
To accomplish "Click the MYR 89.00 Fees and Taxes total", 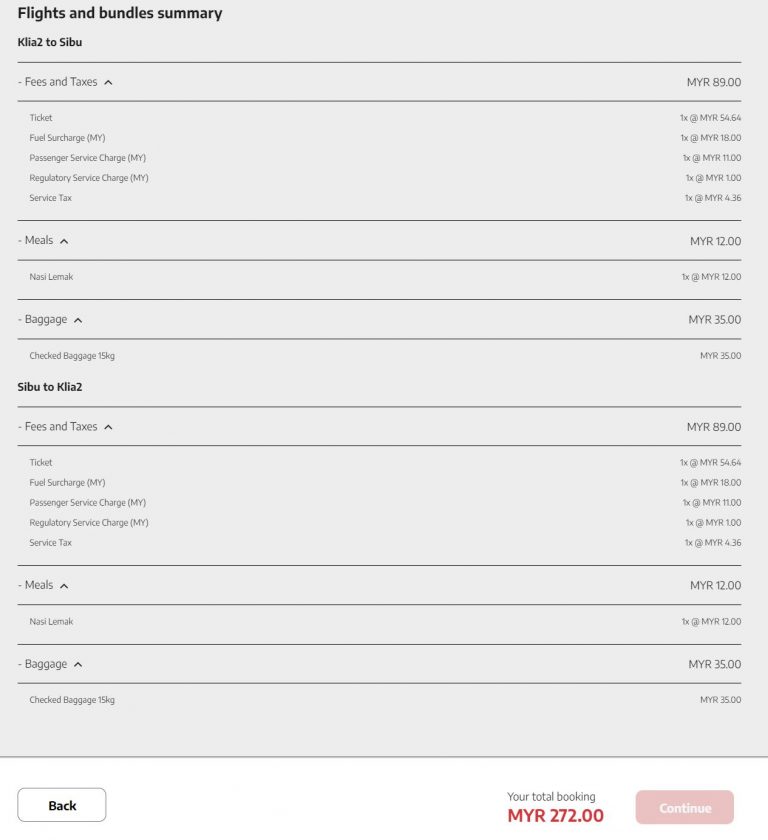I will (712, 82).
